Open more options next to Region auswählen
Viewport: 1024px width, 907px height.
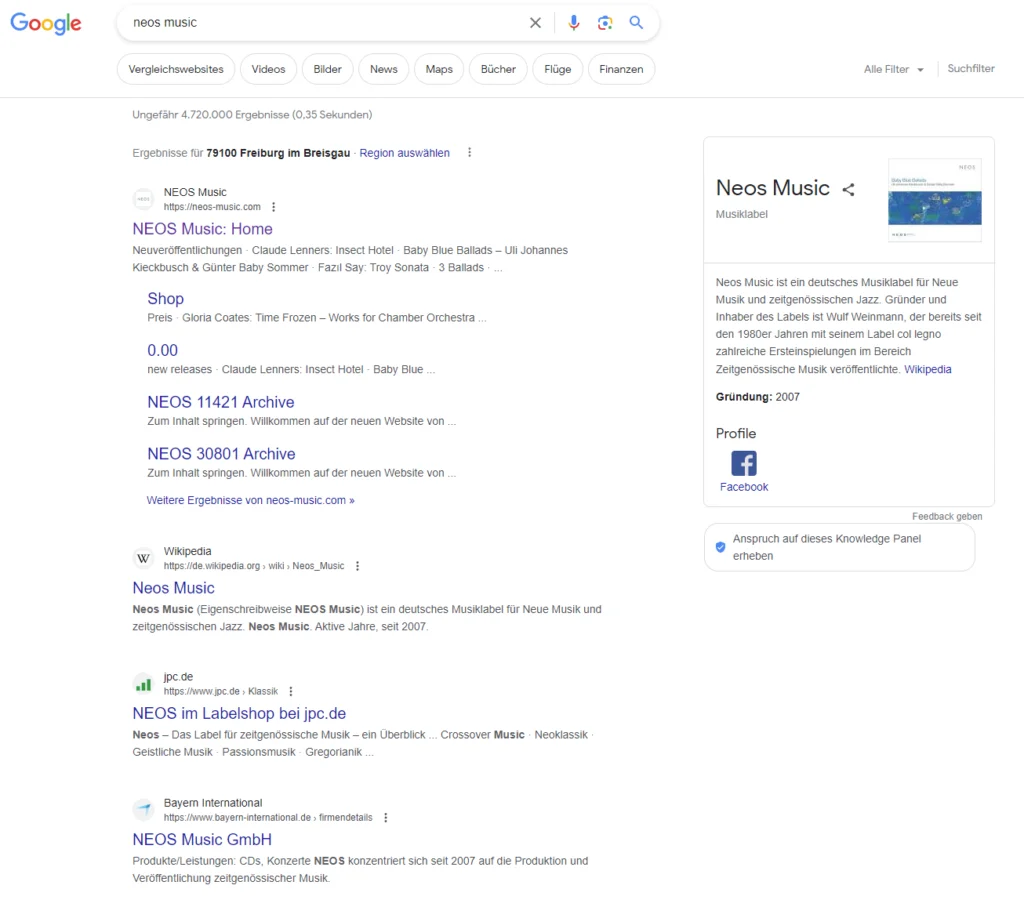coord(469,153)
